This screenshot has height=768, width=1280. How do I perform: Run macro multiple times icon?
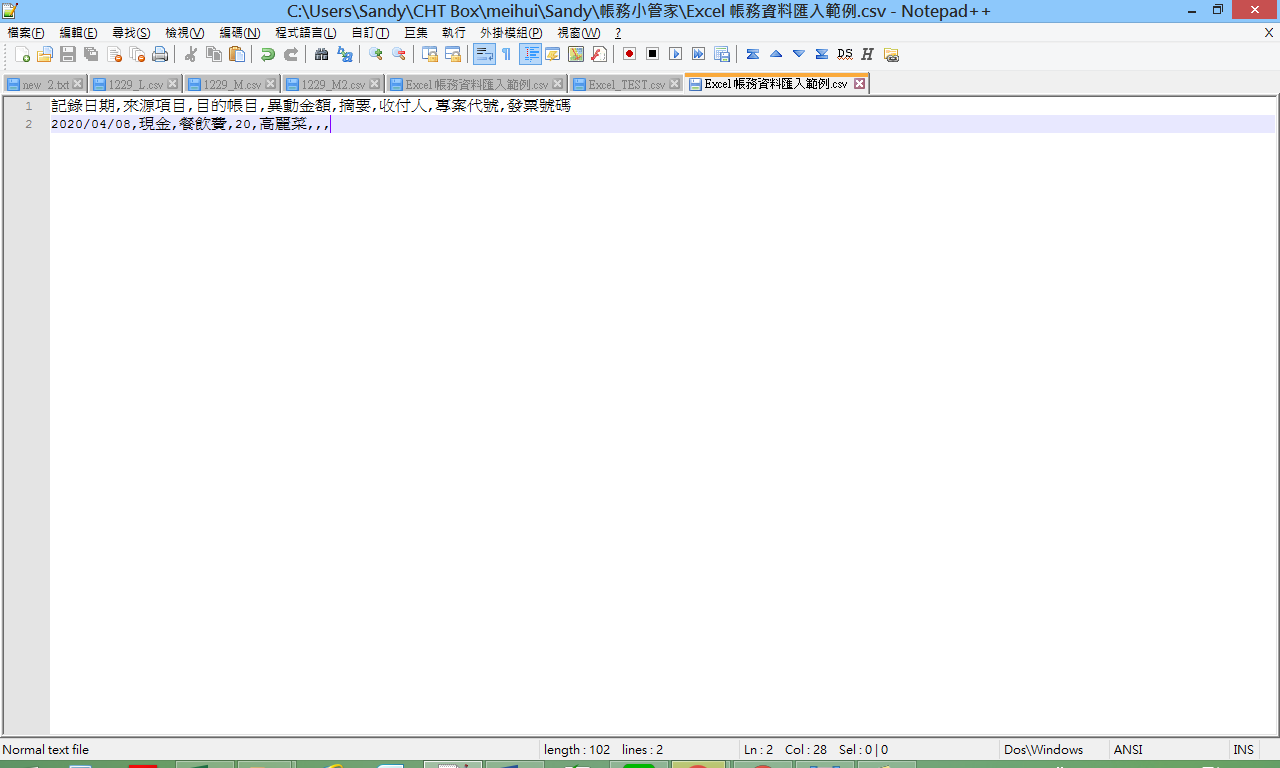point(698,54)
